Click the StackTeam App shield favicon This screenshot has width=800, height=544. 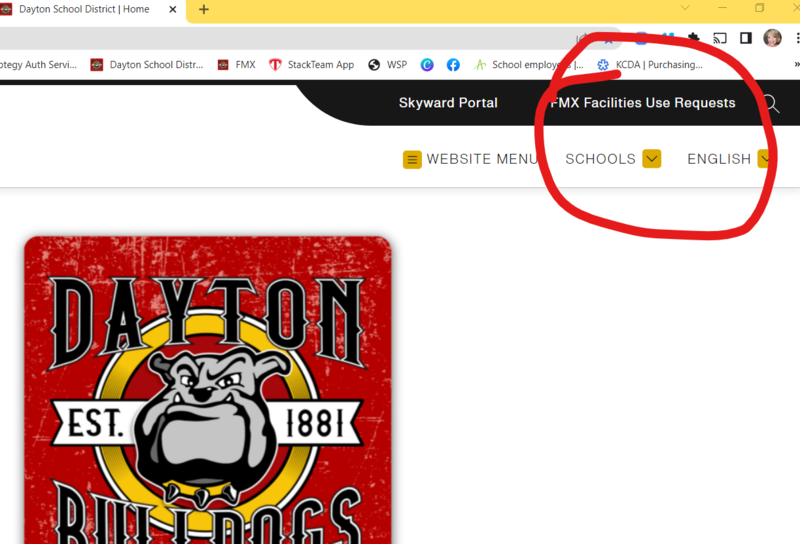point(275,65)
